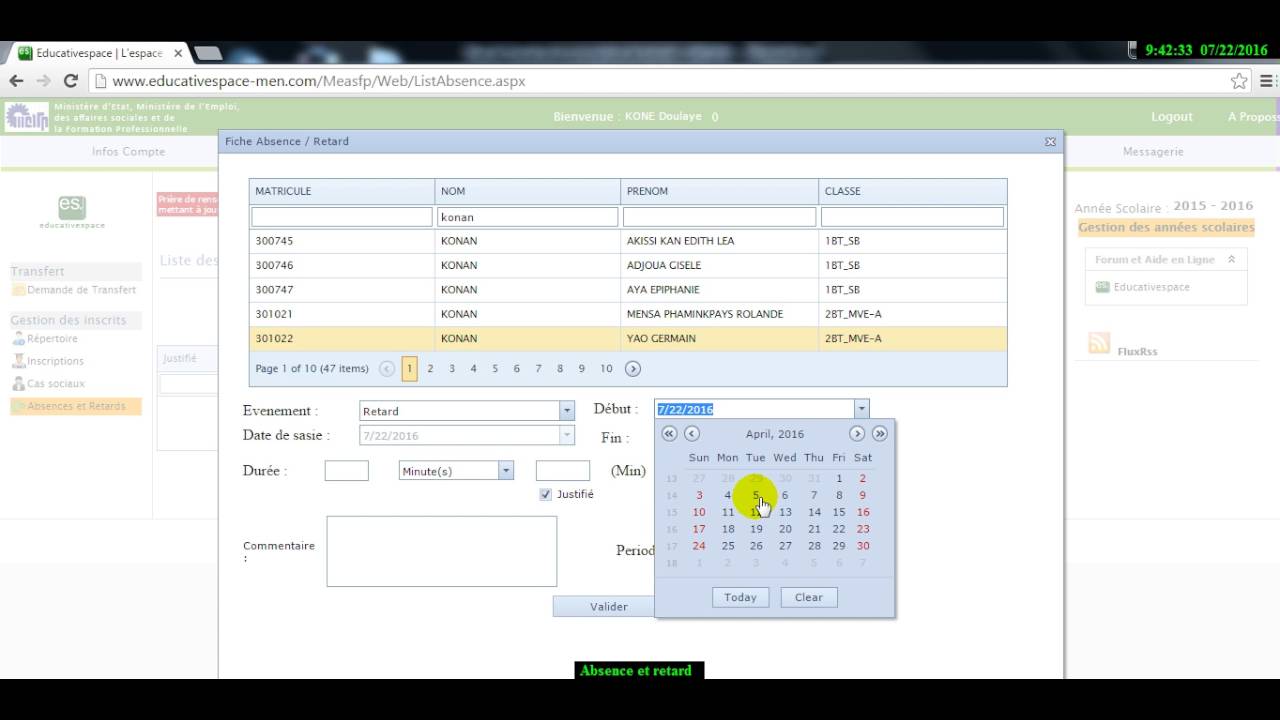The image size is (1280, 720).
Task: Open Inscriptions in sidebar
Action: [55, 361]
